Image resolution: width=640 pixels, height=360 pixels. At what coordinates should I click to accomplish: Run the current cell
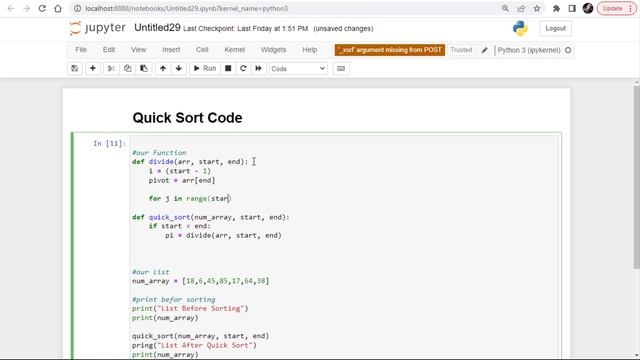click(x=205, y=69)
